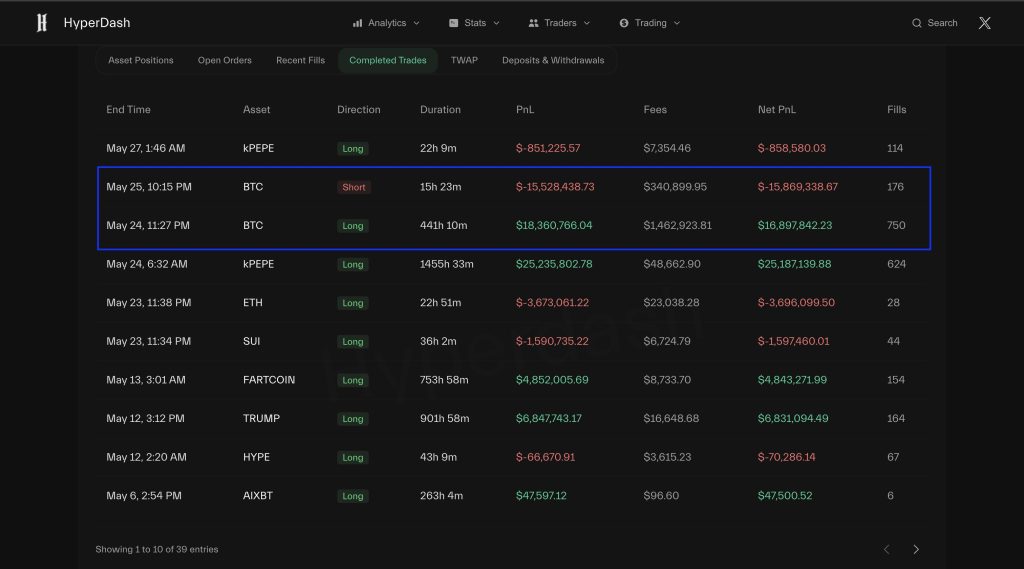Sort by Direction column header
Screen dimensions: 1024x569
pyautogui.click(x=359, y=110)
